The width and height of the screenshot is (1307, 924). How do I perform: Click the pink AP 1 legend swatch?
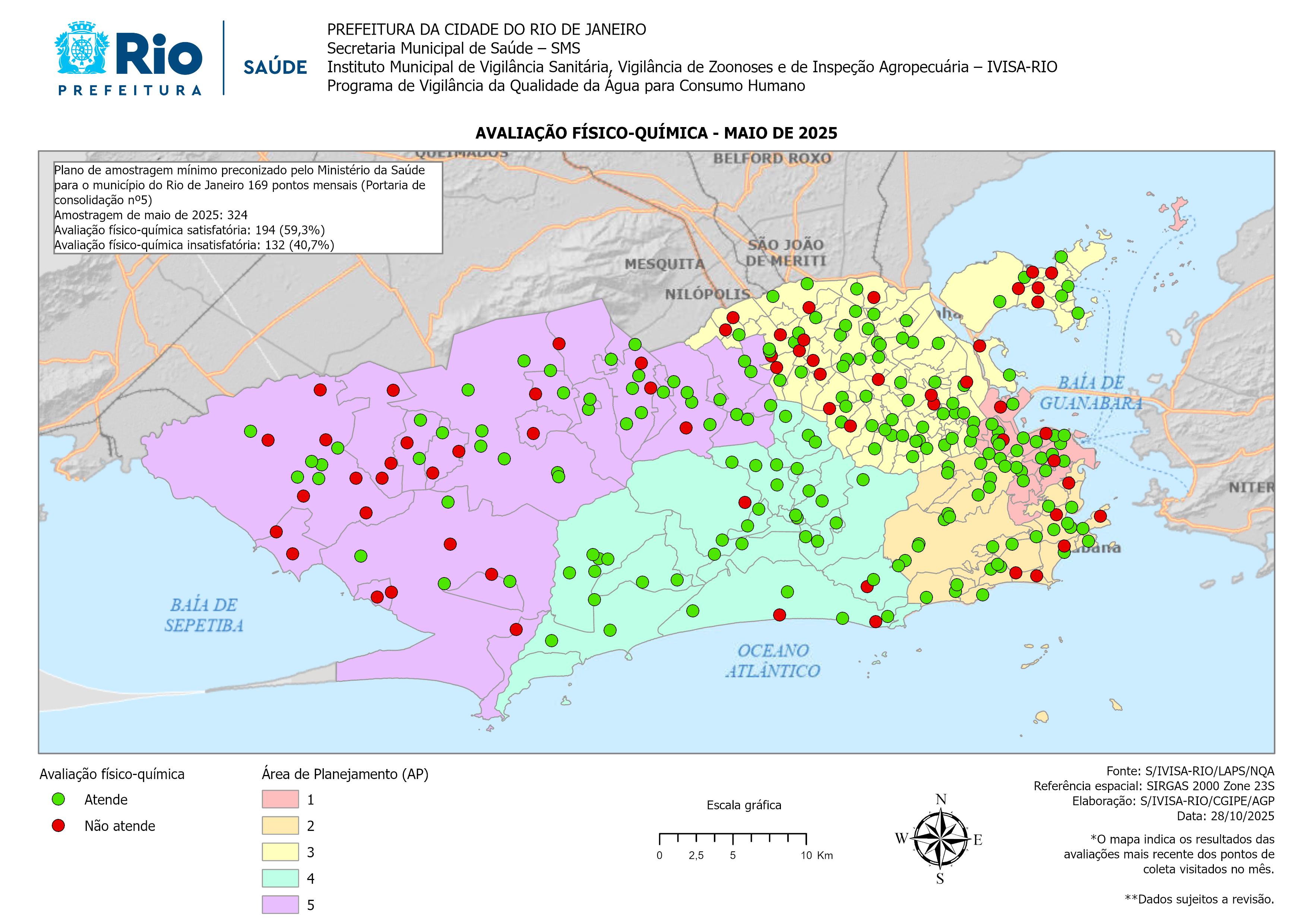point(280,799)
